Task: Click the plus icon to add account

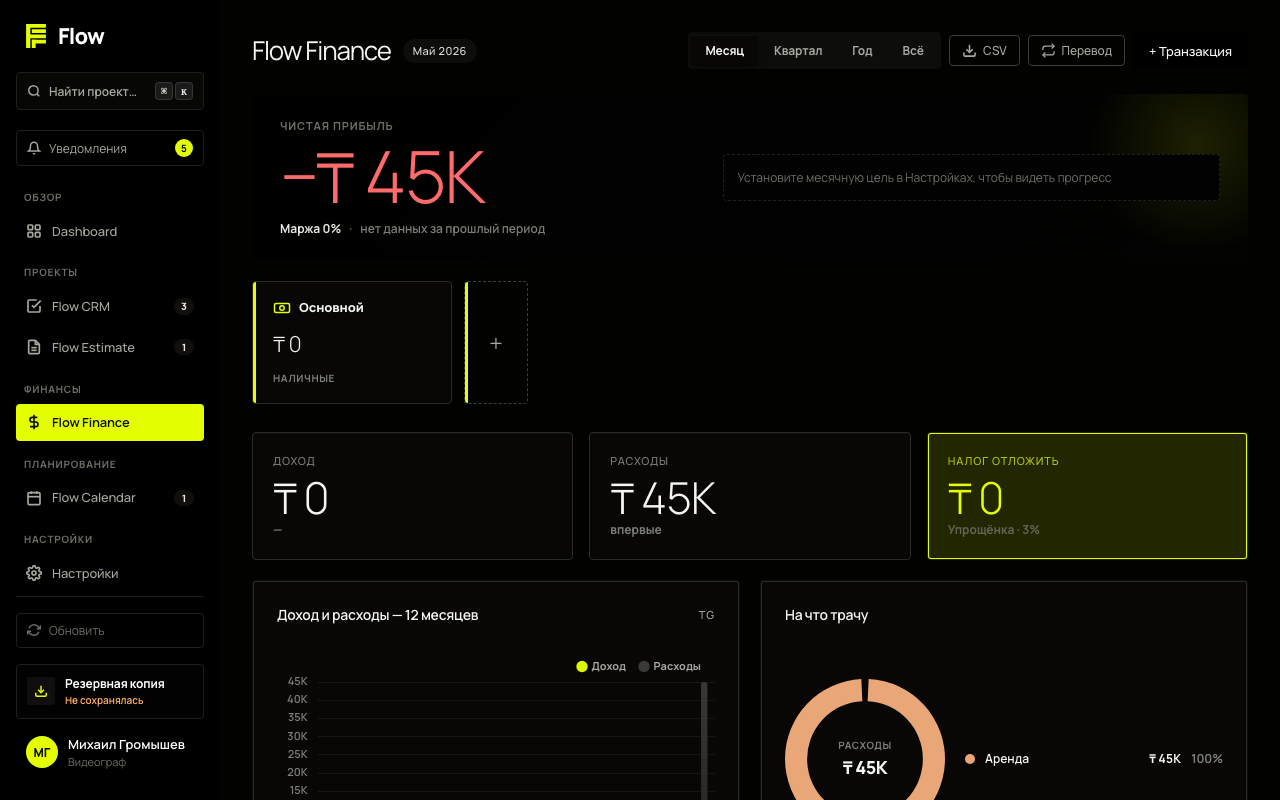Action: [496, 343]
